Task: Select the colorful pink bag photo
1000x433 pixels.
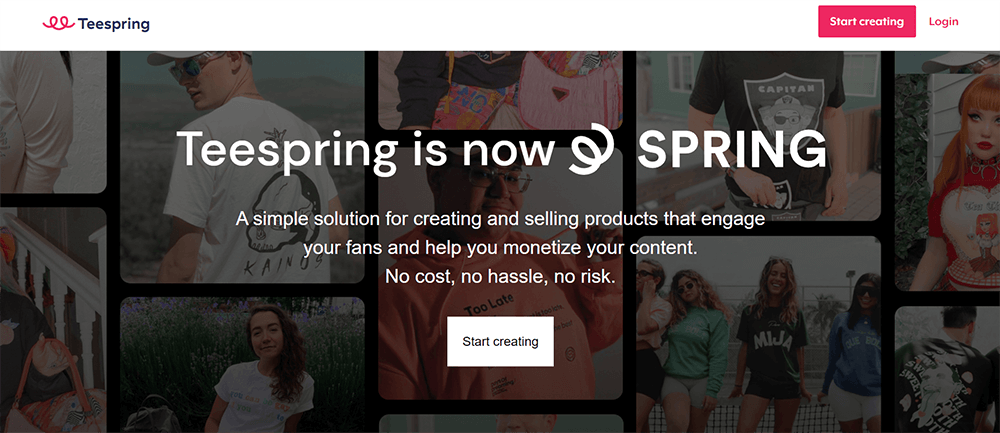Action: click(500, 80)
